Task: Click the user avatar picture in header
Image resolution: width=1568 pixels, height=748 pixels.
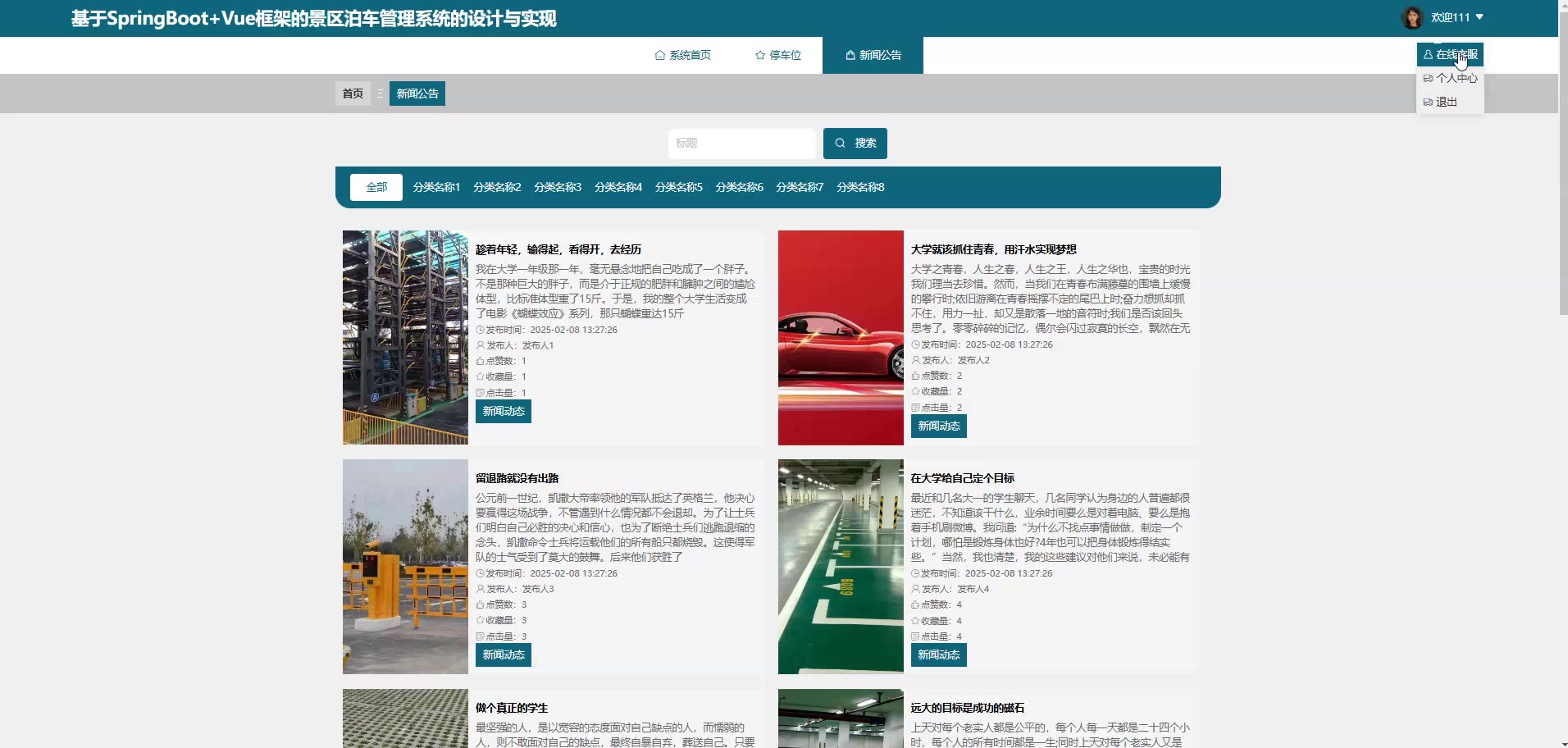Action: pyautogui.click(x=1412, y=17)
